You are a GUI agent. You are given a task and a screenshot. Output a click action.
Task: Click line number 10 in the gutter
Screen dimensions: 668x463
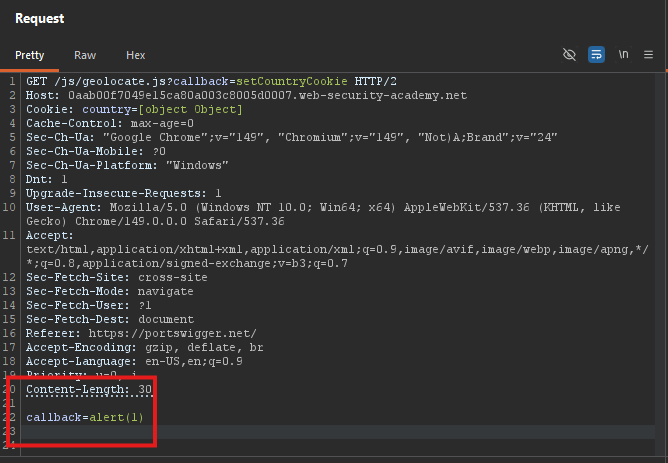click(x=9, y=207)
